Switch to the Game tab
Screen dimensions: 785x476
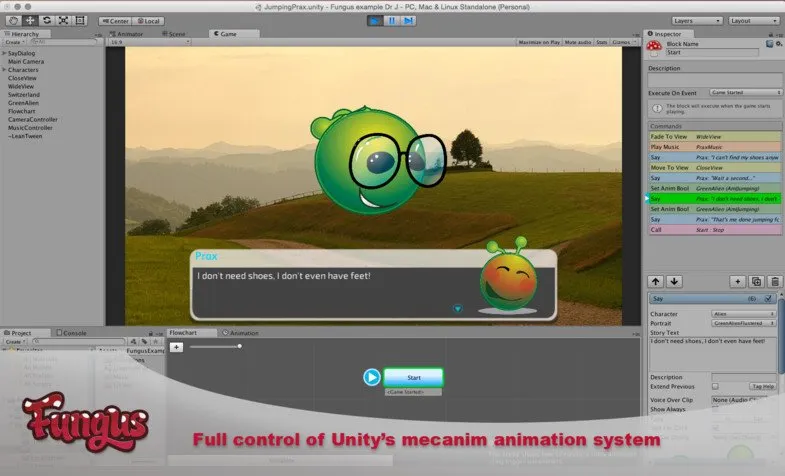pos(234,34)
